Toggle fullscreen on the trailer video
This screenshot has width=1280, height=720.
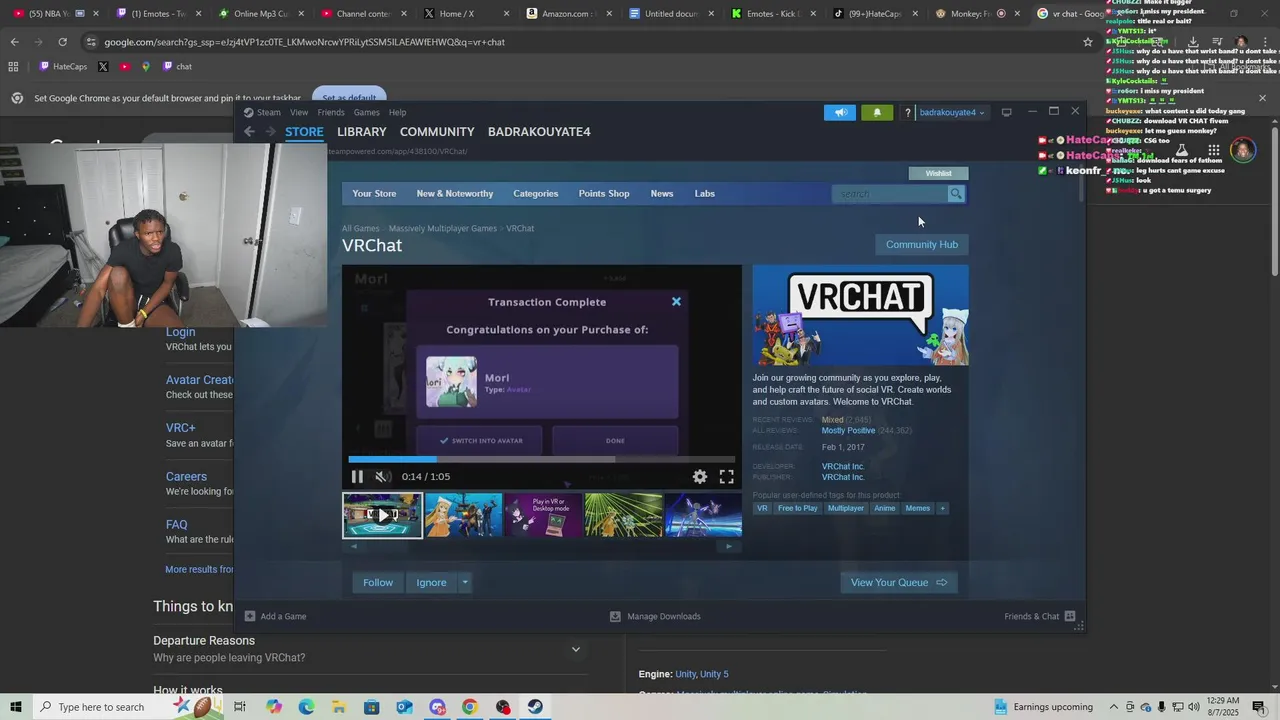(727, 477)
